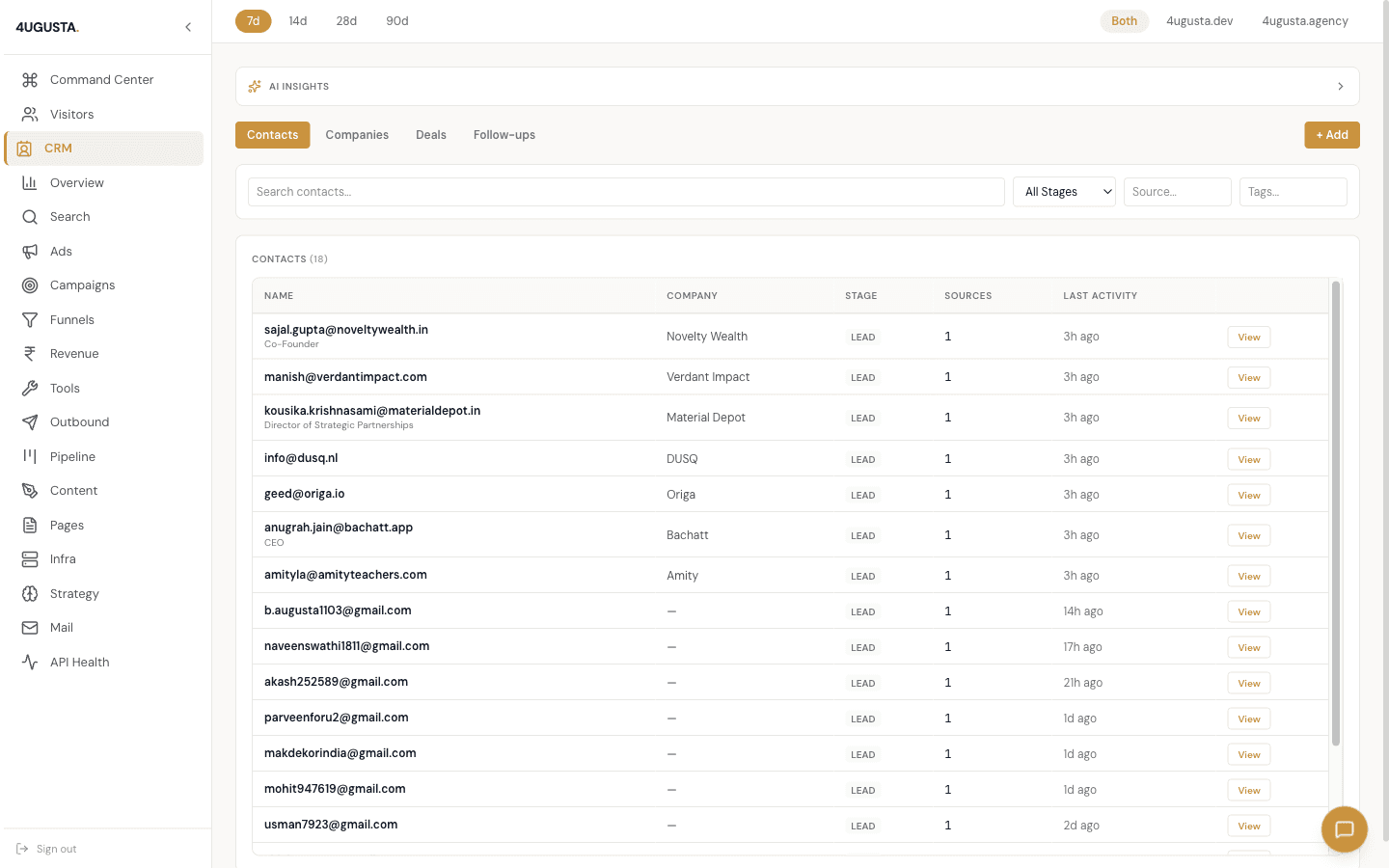Click the Search contacts input field
The width and height of the screenshot is (1389, 868).
click(x=626, y=191)
